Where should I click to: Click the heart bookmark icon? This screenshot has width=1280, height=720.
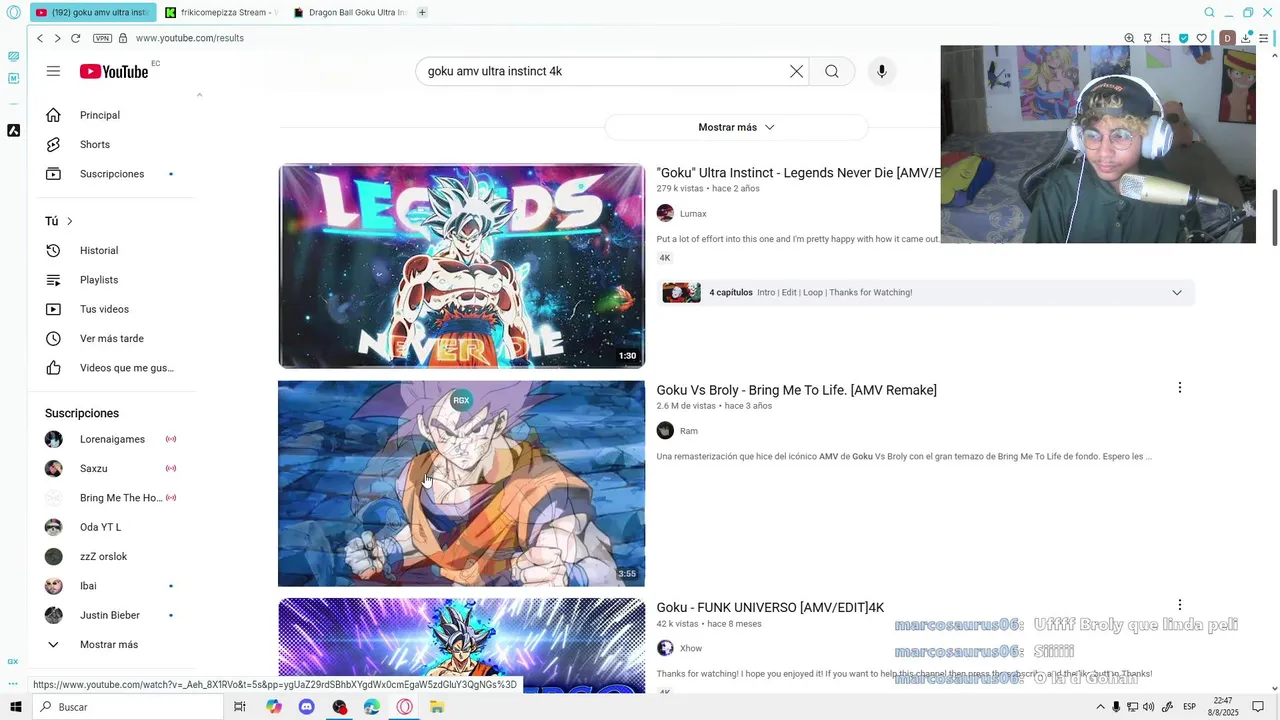(x=1201, y=38)
